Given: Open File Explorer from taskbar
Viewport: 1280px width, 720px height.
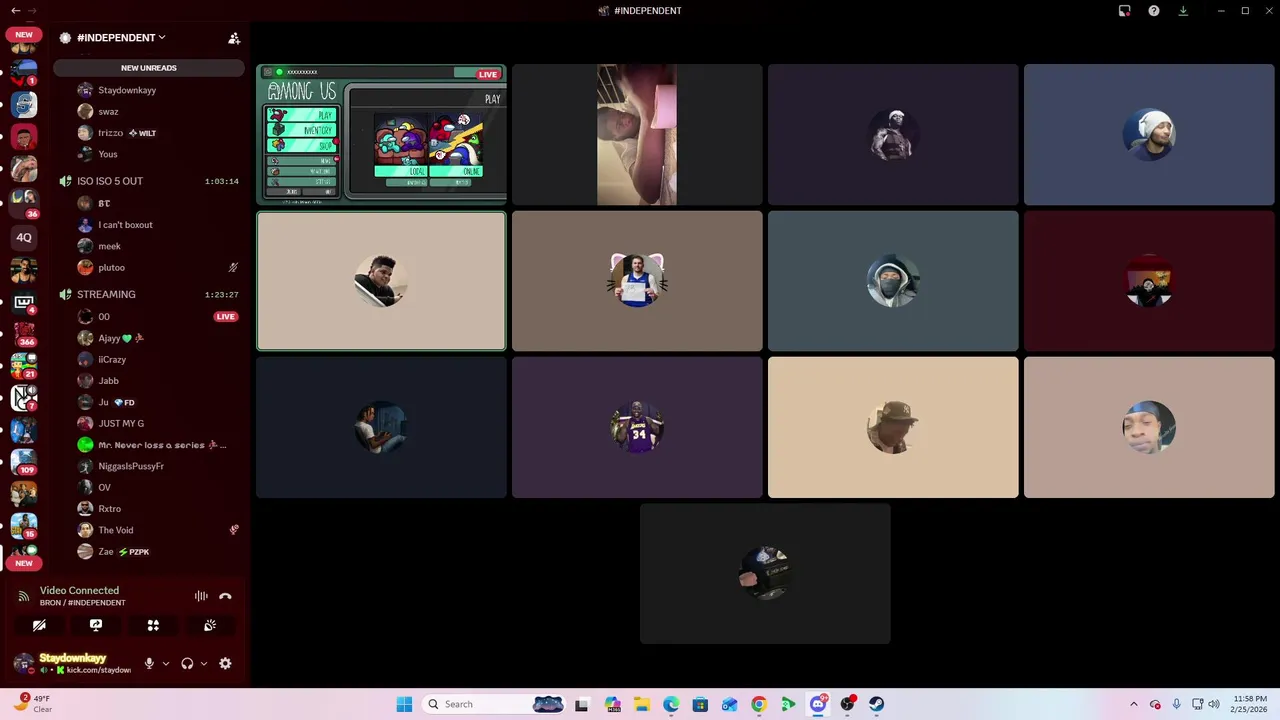Looking at the screenshot, I should 641,704.
